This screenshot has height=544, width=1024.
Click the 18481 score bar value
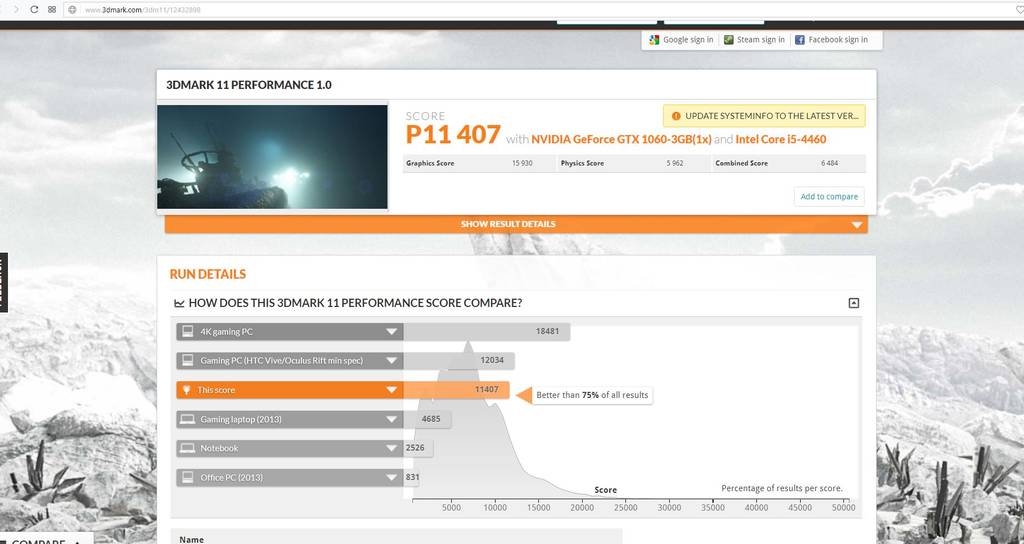click(x=547, y=331)
